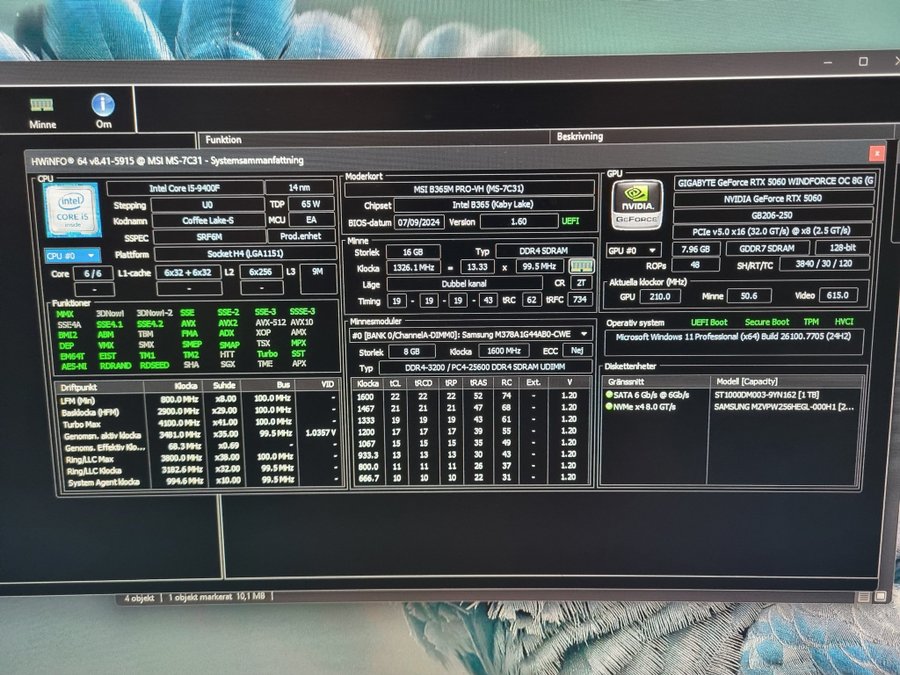This screenshot has width=900, height=675.
Task: Close the system summary window
Action: click(x=876, y=154)
